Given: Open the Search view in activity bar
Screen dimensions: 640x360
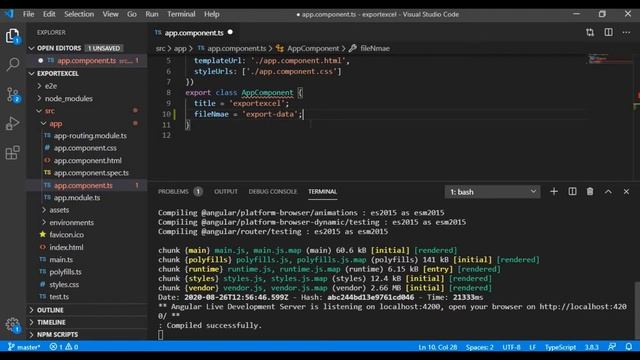Looking at the screenshot, I should click(13, 64).
